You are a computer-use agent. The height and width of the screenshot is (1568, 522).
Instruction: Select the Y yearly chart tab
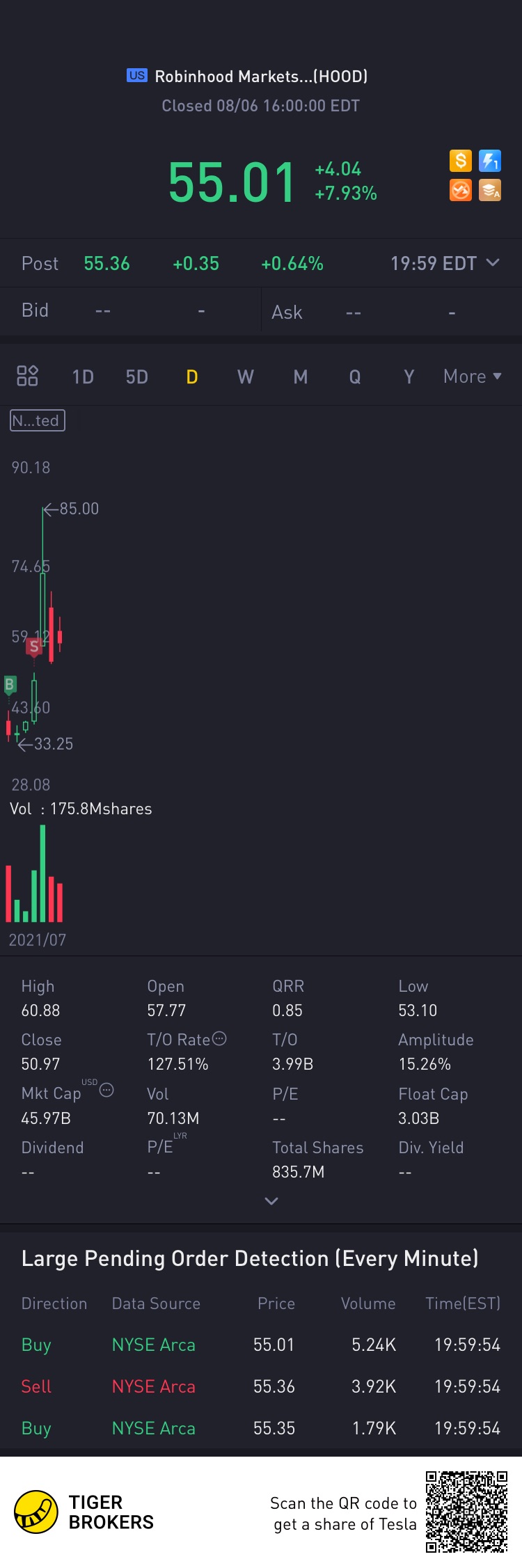(x=409, y=377)
